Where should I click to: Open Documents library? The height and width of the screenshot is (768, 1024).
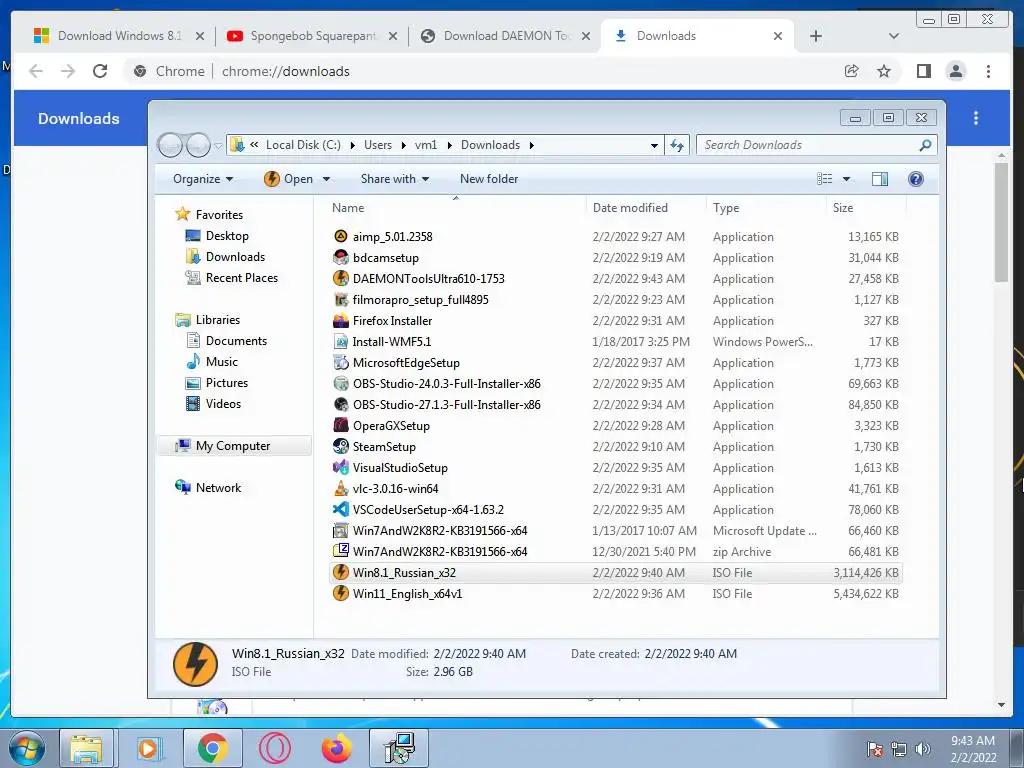[x=236, y=341]
